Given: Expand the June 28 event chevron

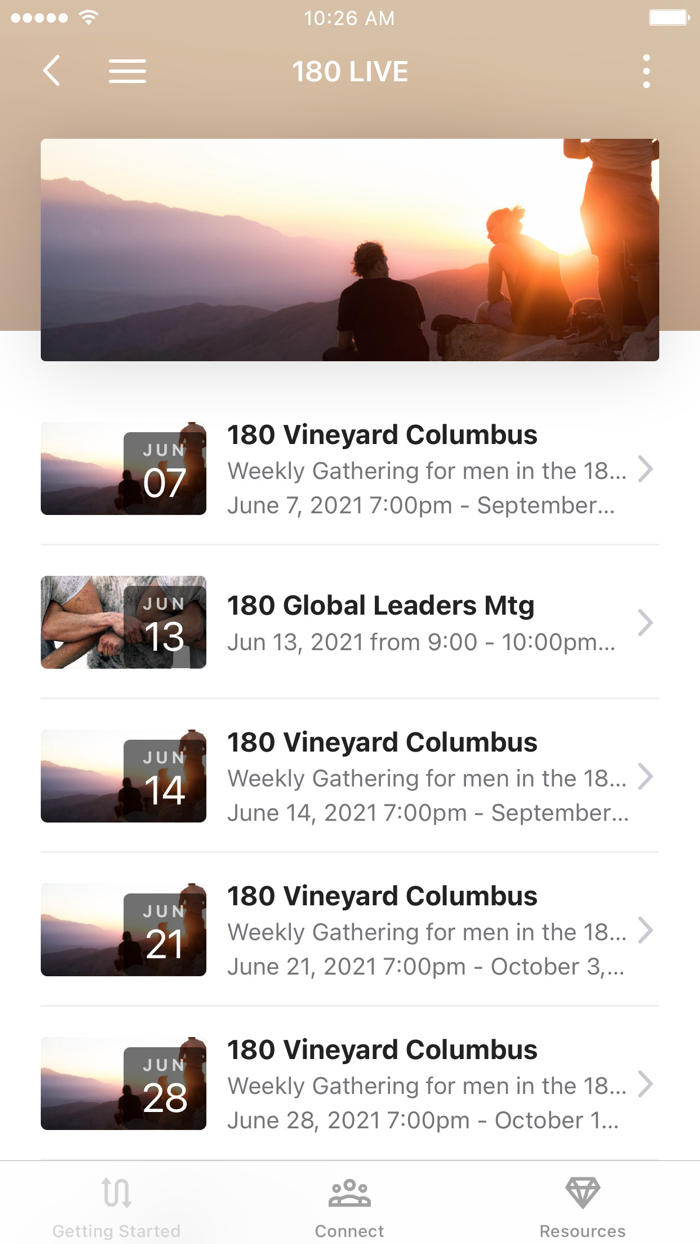Looking at the screenshot, I should tap(646, 1085).
